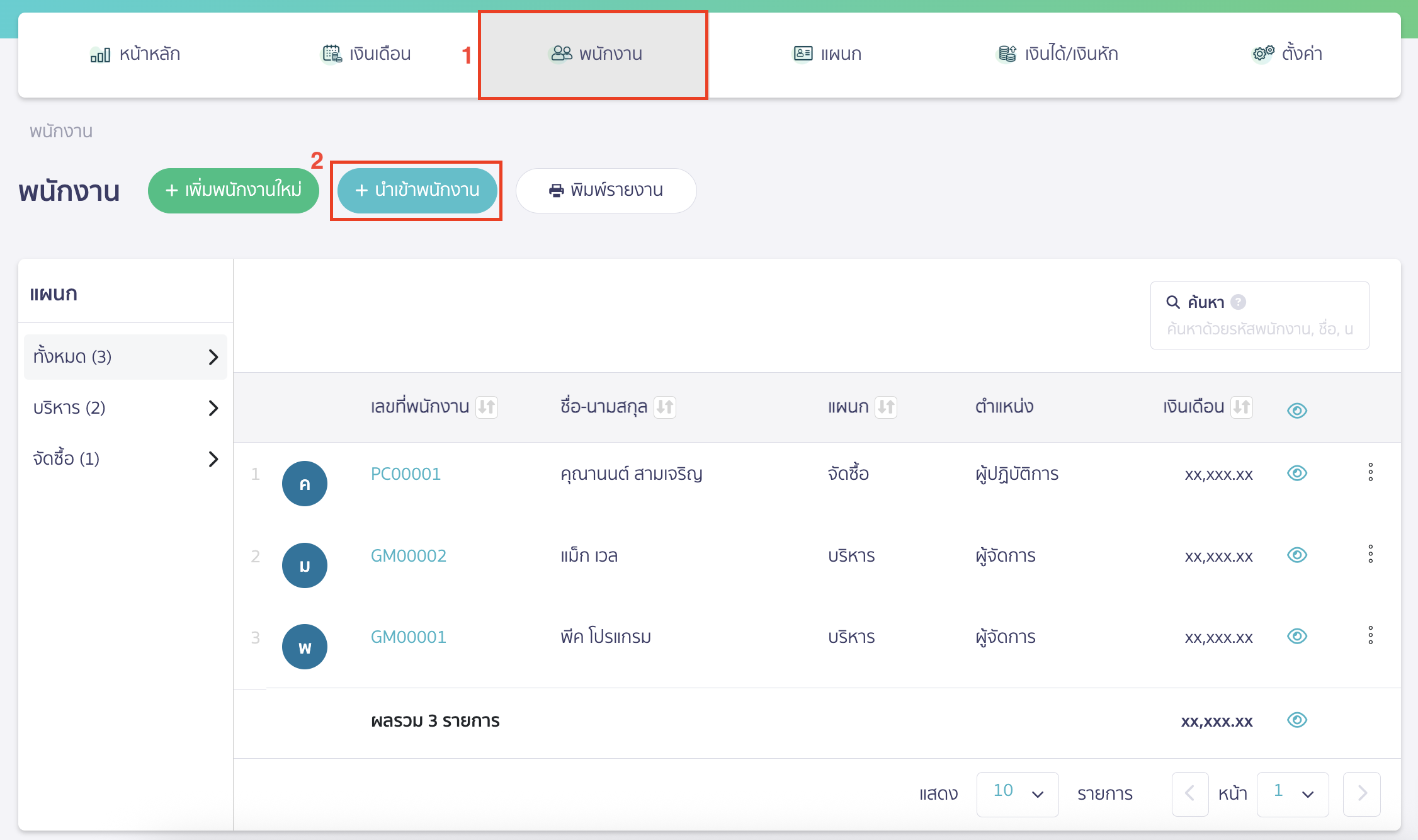Click the เพิ่มพนักงานใหม่ button
The height and width of the screenshot is (840, 1418).
[233, 190]
